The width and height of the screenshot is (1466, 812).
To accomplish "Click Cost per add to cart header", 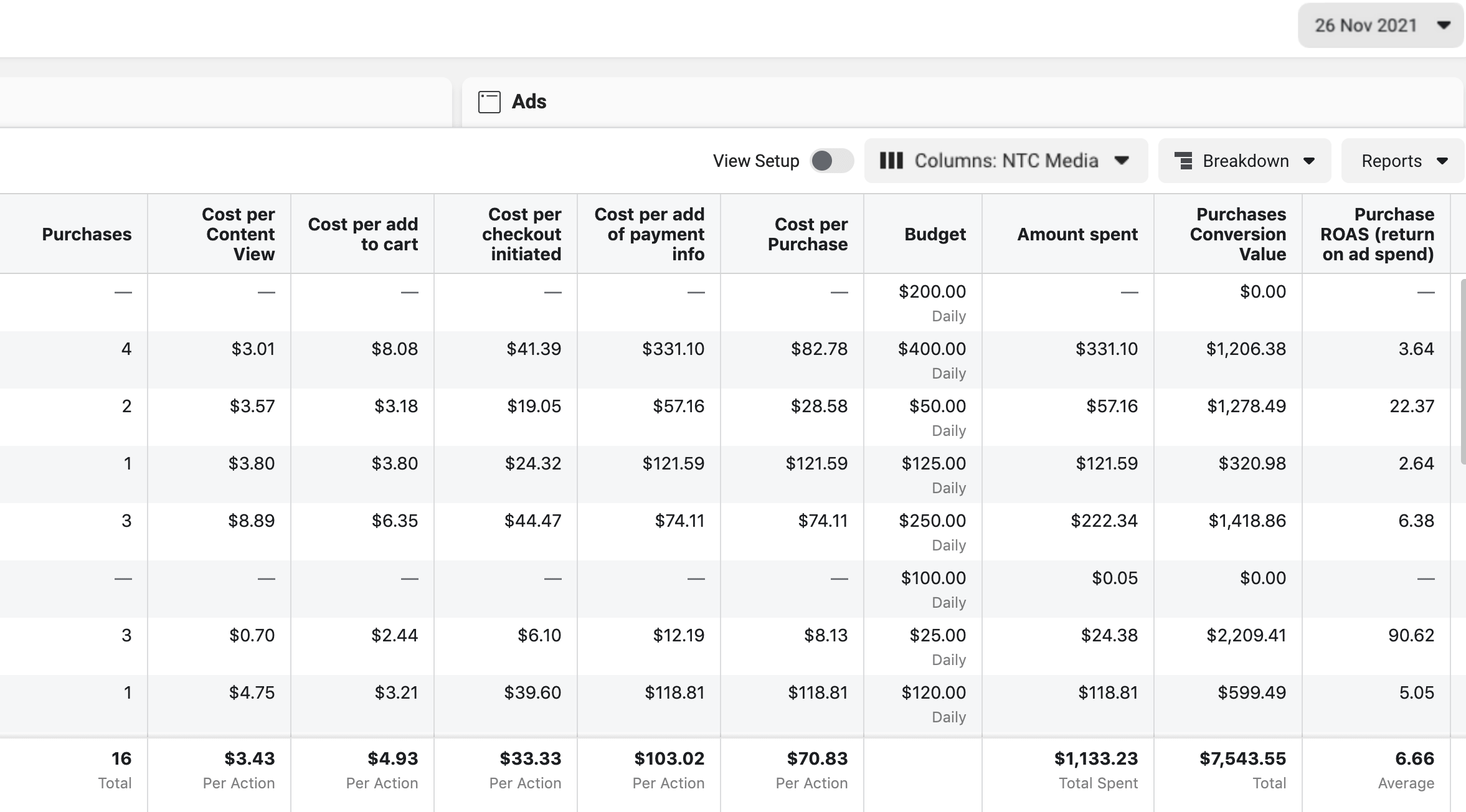I will pos(363,234).
